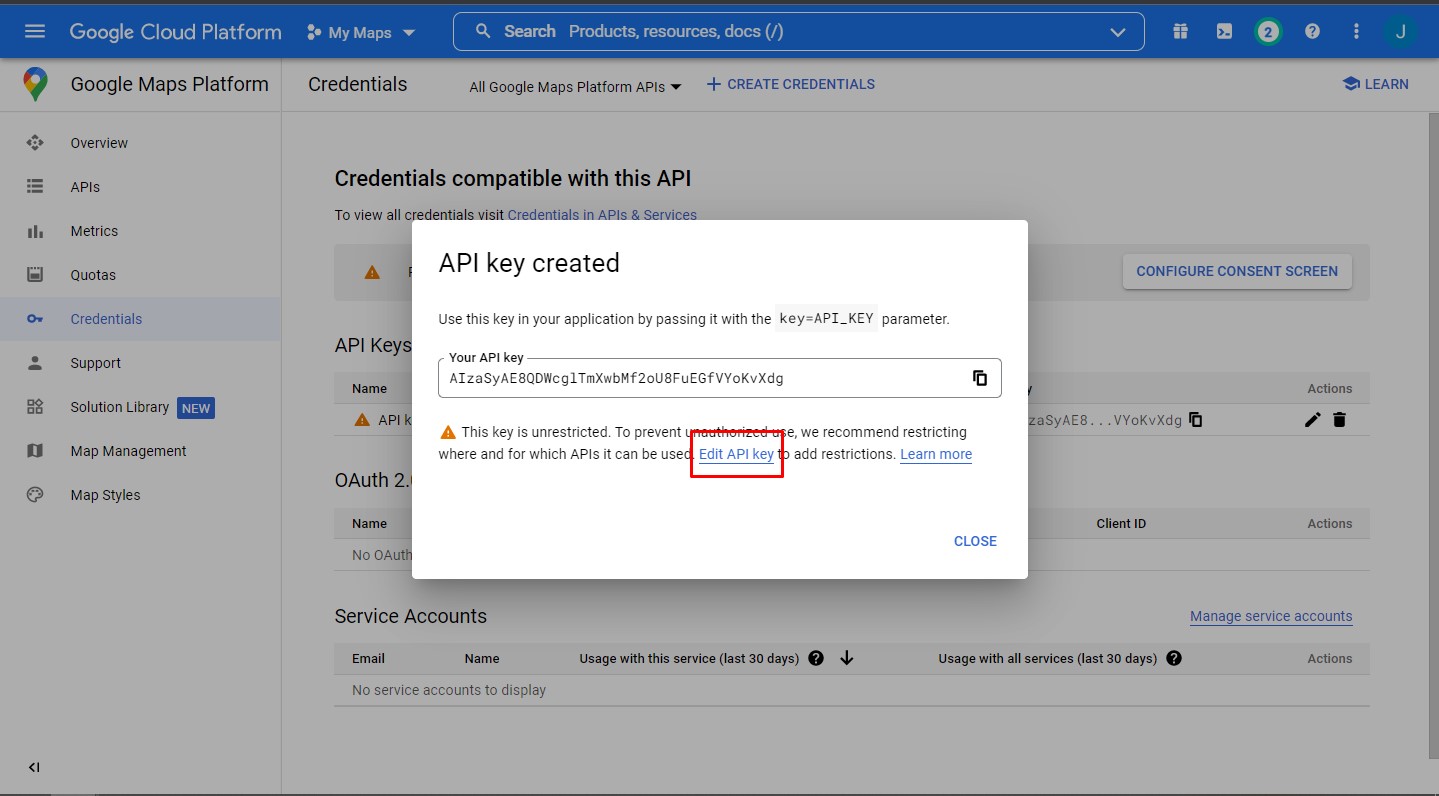The height and width of the screenshot is (796, 1439).
Task: Click Edit API key link
Action: [736, 454]
